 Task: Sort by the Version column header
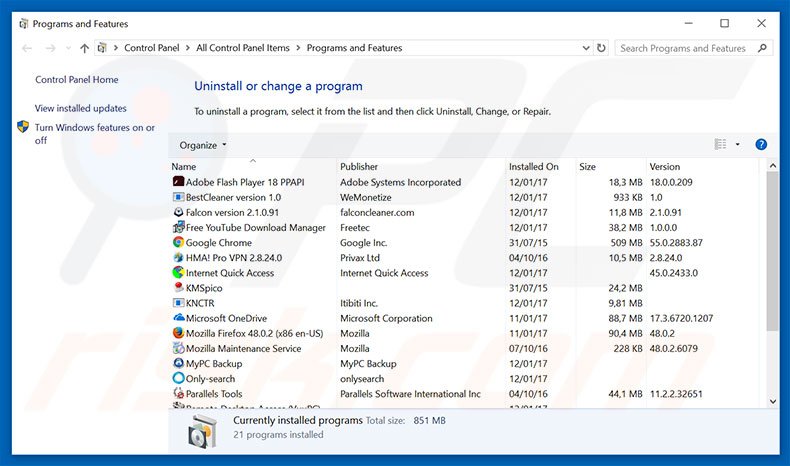(x=702, y=166)
